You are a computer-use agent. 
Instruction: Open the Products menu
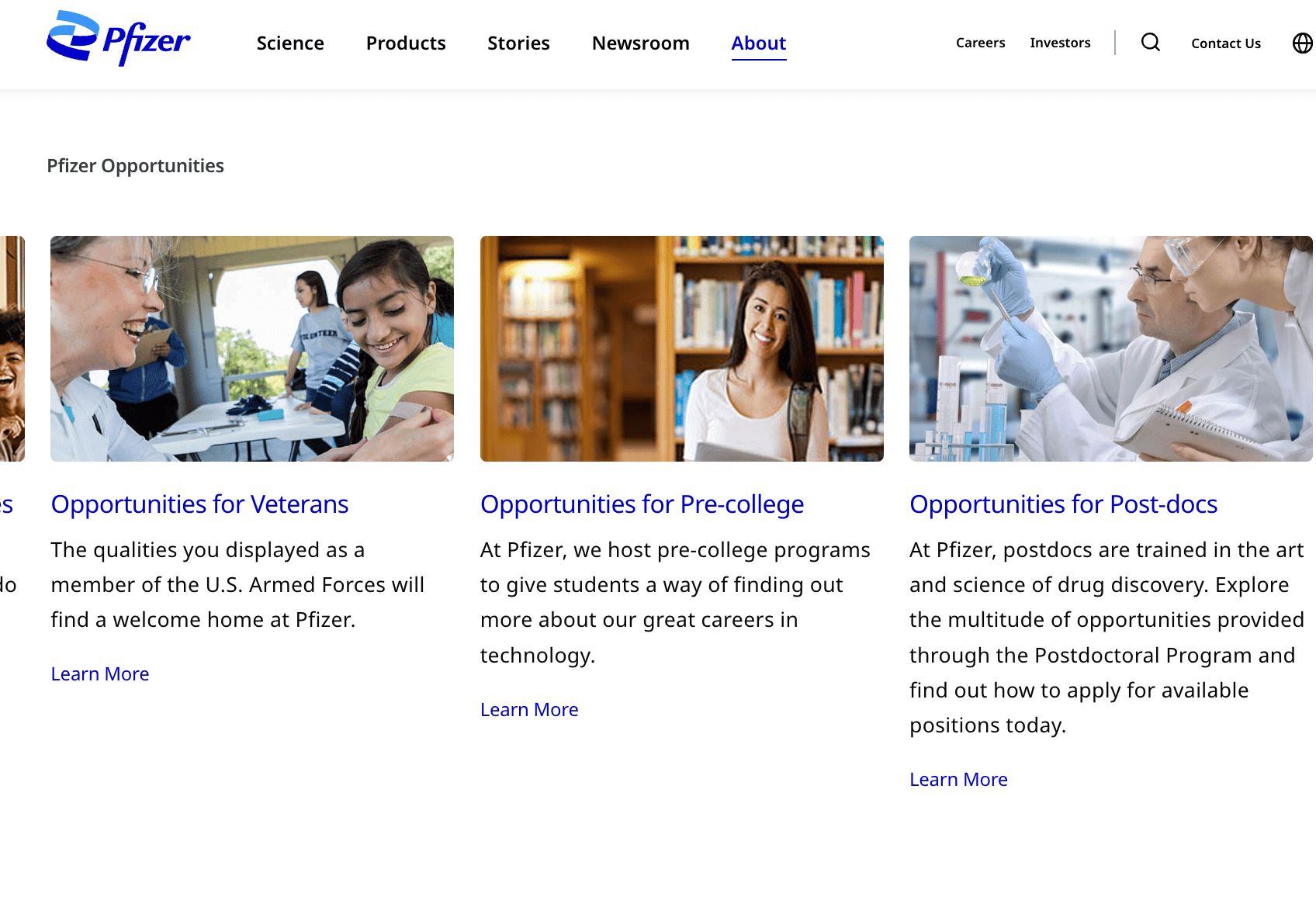click(x=406, y=43)
